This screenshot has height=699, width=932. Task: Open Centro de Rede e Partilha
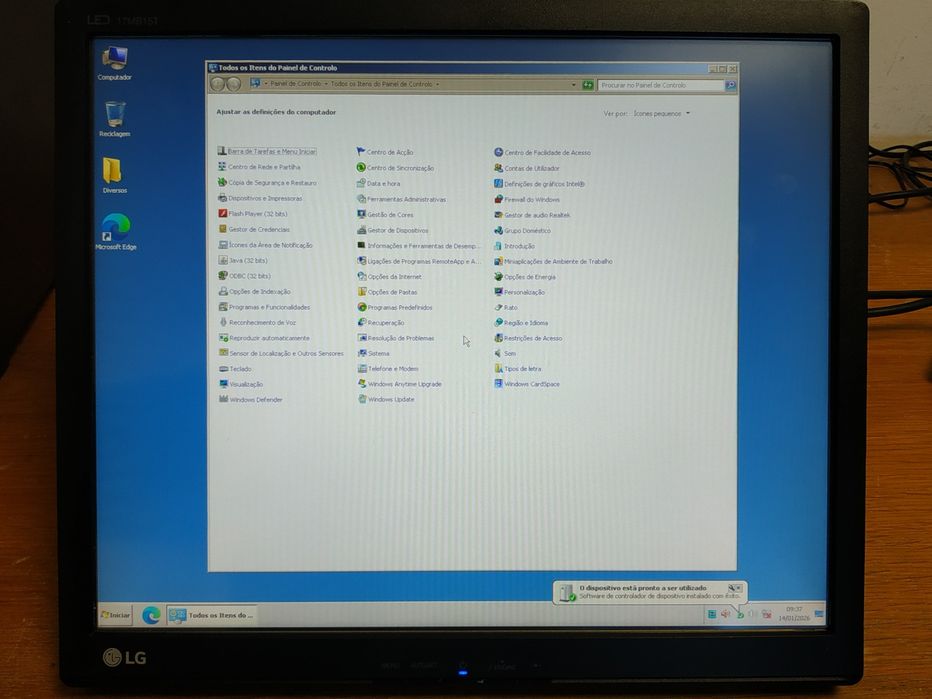point(259,167)
